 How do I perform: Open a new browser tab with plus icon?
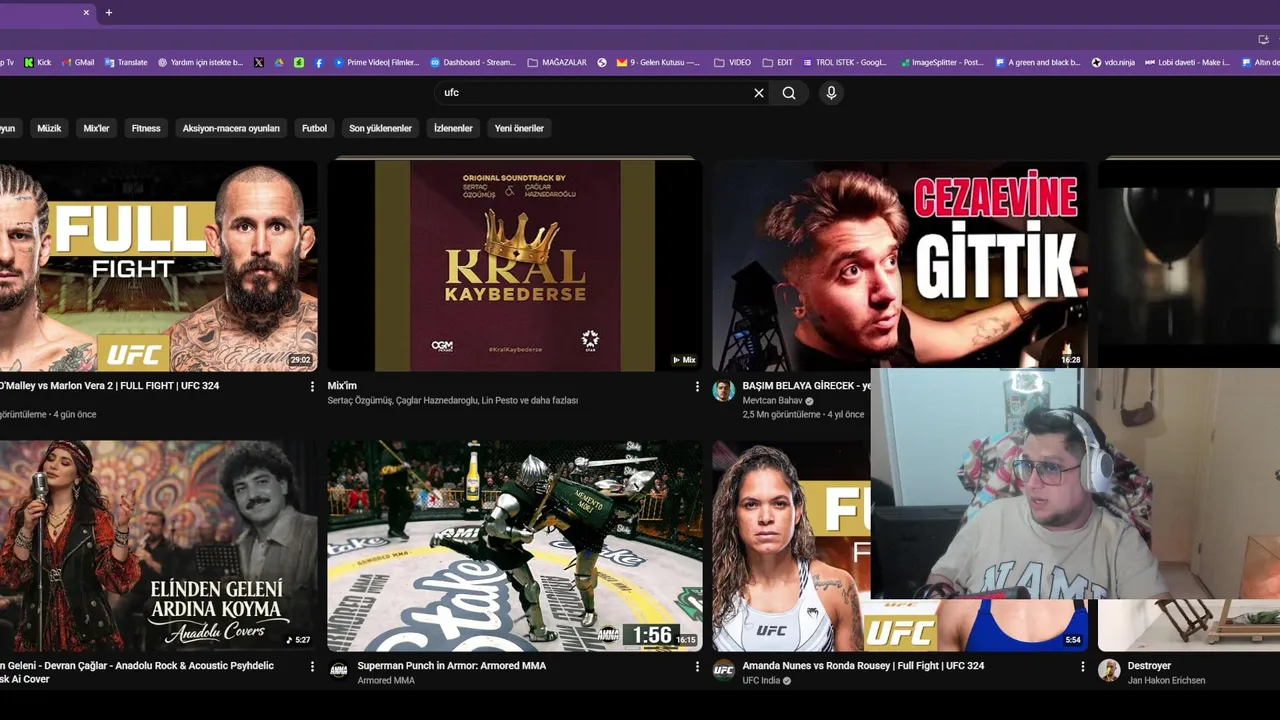click(x=109, y=13)
